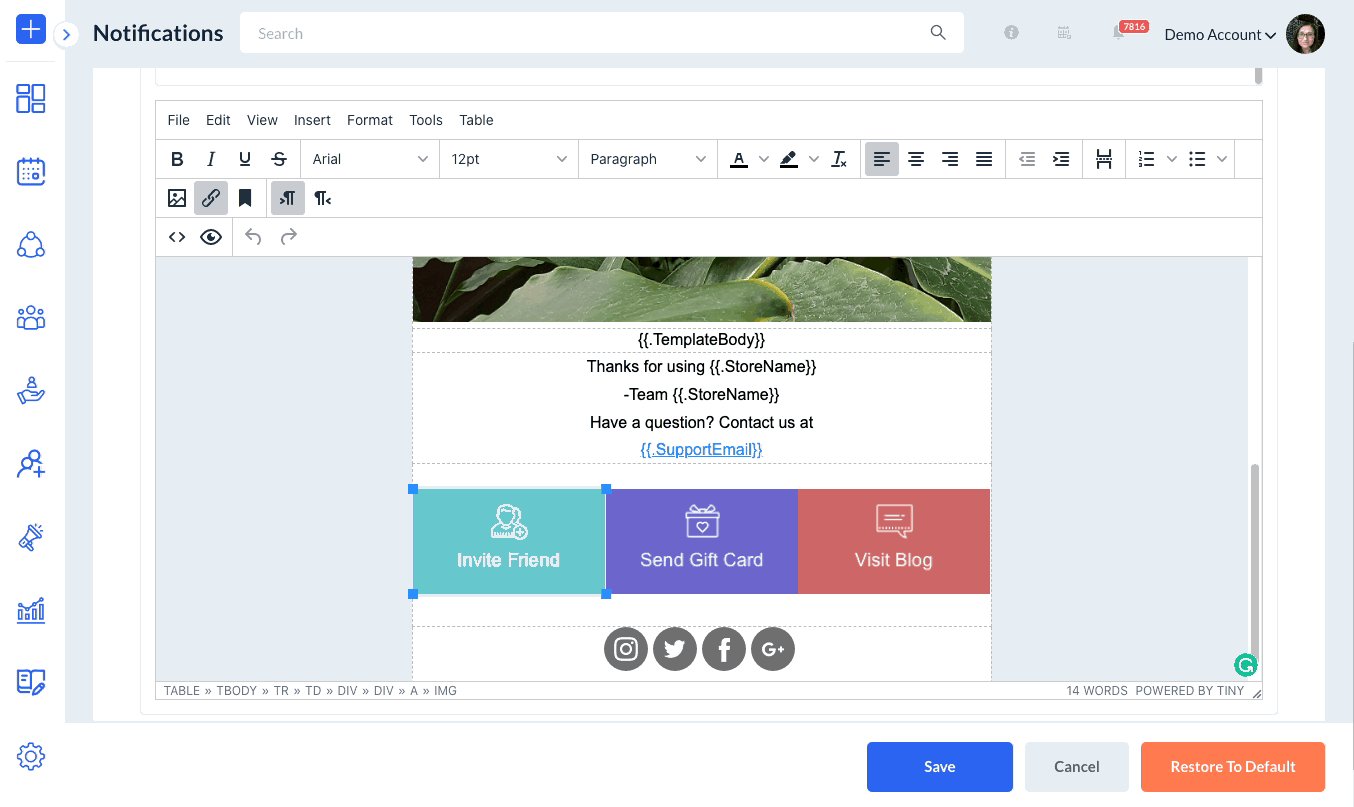Open the text color picker arrow

[764, 159]
